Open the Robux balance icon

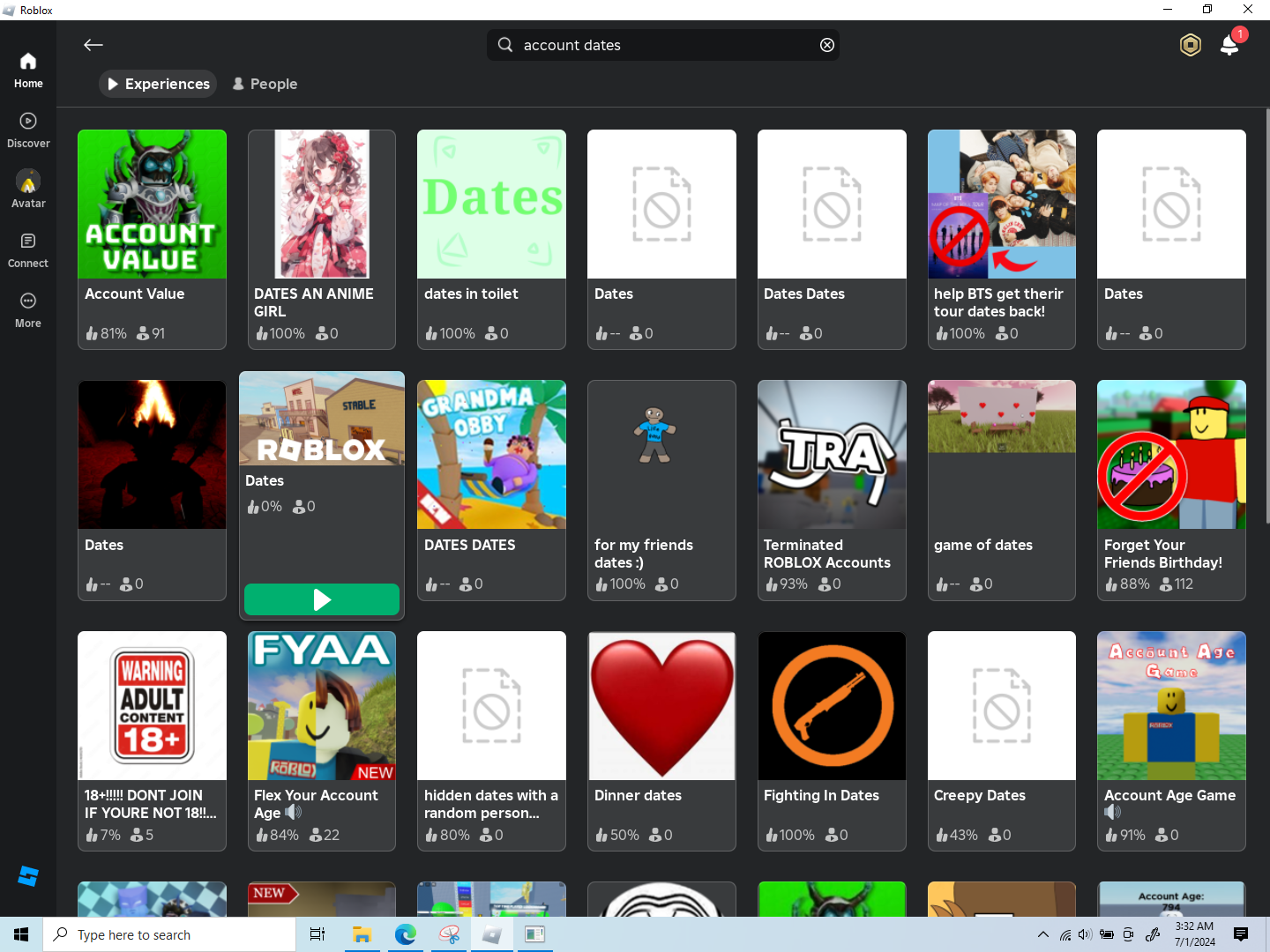(1191, 45)
